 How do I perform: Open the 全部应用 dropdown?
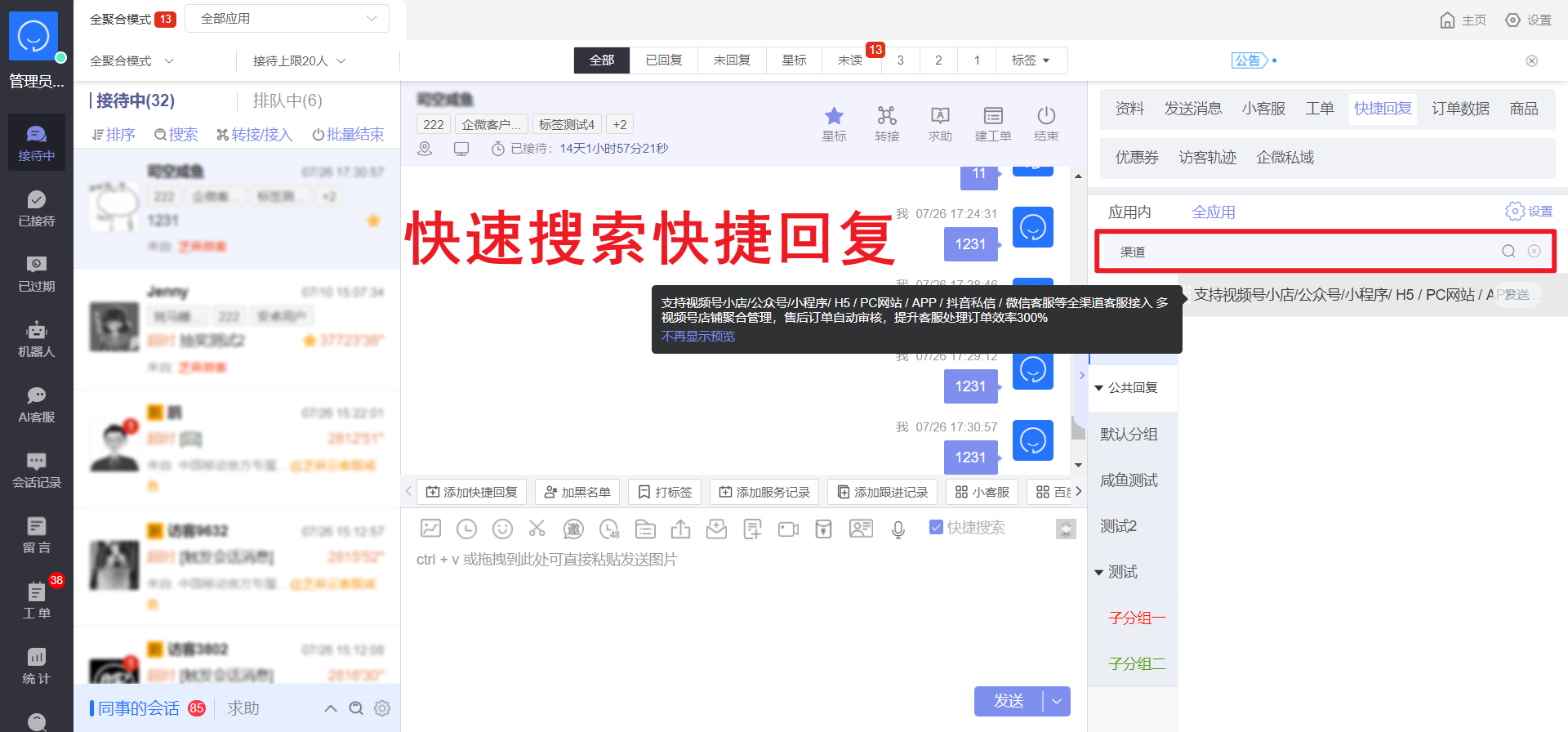287,19
